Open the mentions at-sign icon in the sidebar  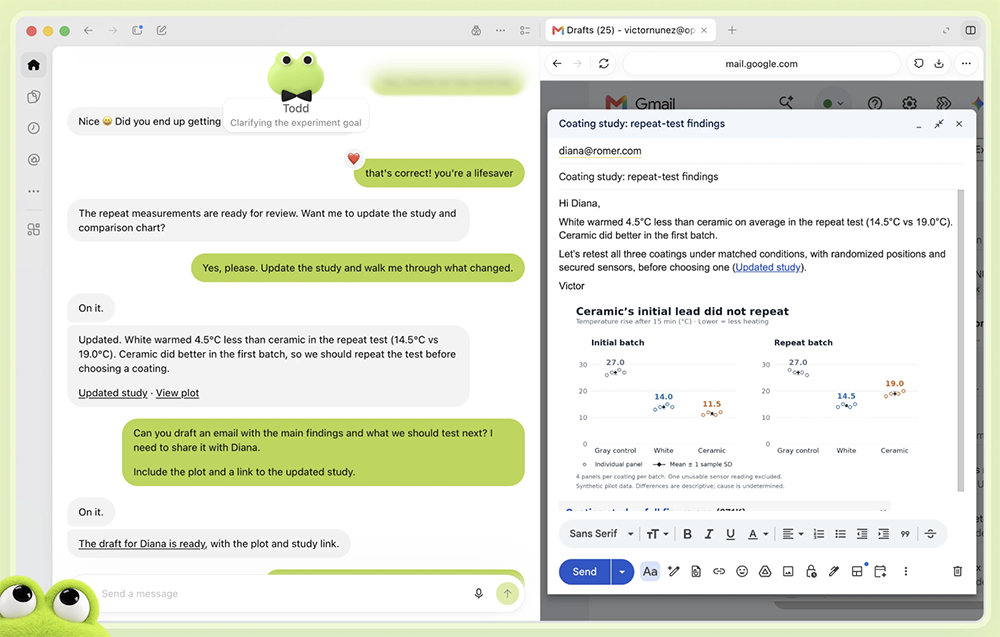click(34, 159)
